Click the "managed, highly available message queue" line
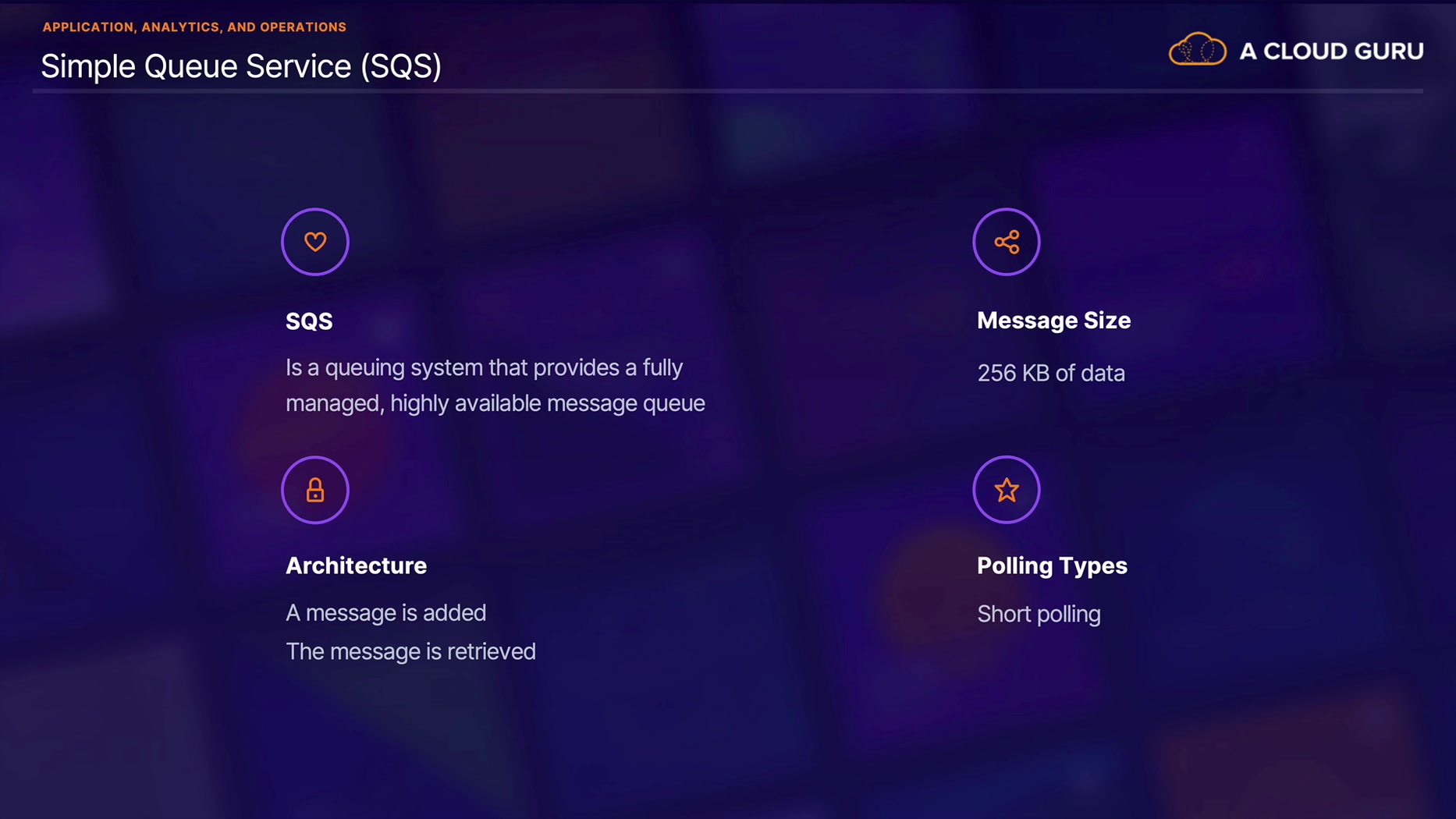The image size is (1456, 819). (495, 403)
